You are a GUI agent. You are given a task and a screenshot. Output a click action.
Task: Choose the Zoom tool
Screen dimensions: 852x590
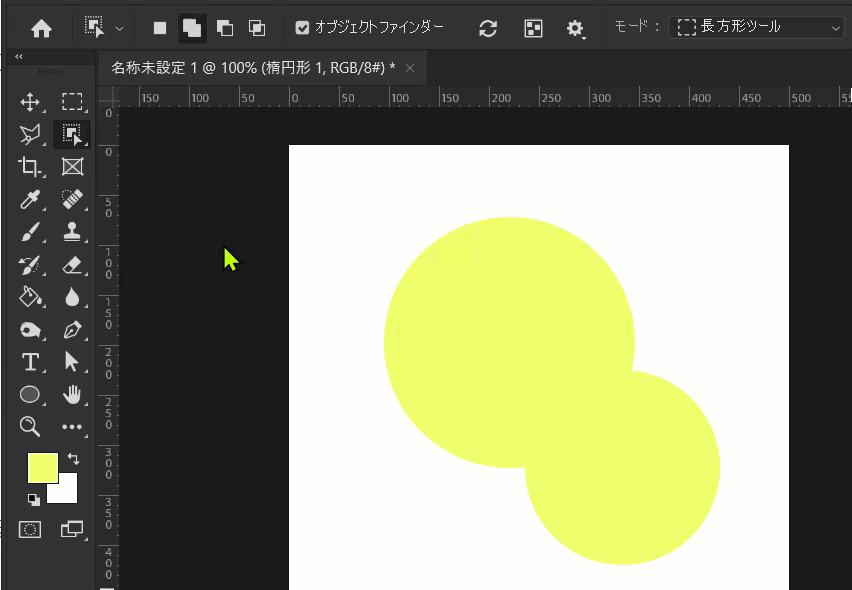coord(30,427)
